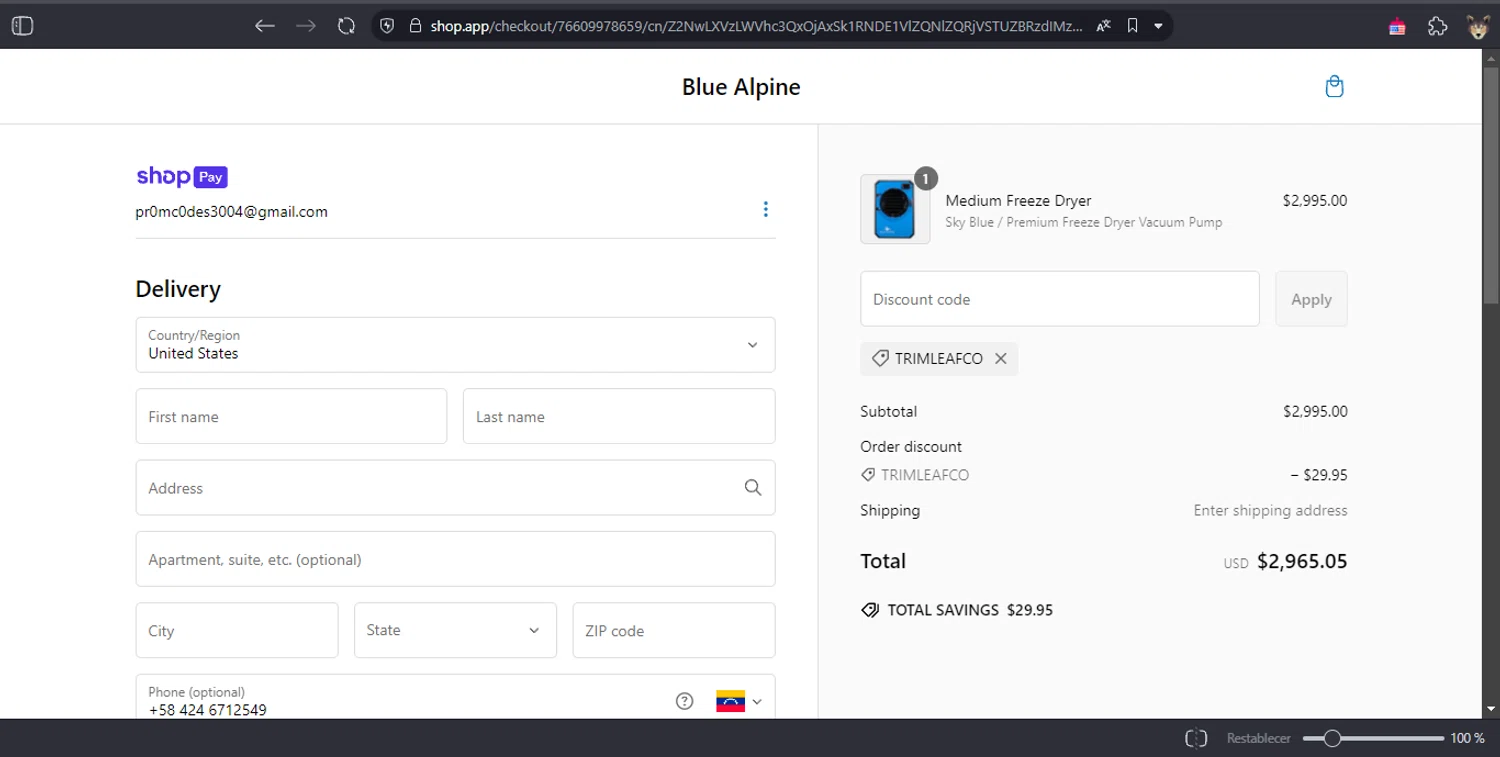The height and width of the screenshot is (757, 1500).
Task: Click the Address input field
Action: coord(455,488)
